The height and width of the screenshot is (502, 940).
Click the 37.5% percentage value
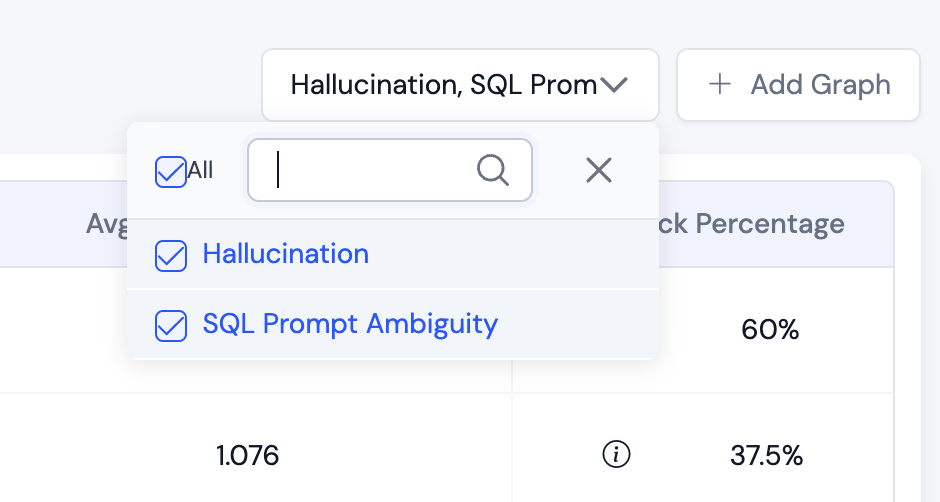(766, 456)
